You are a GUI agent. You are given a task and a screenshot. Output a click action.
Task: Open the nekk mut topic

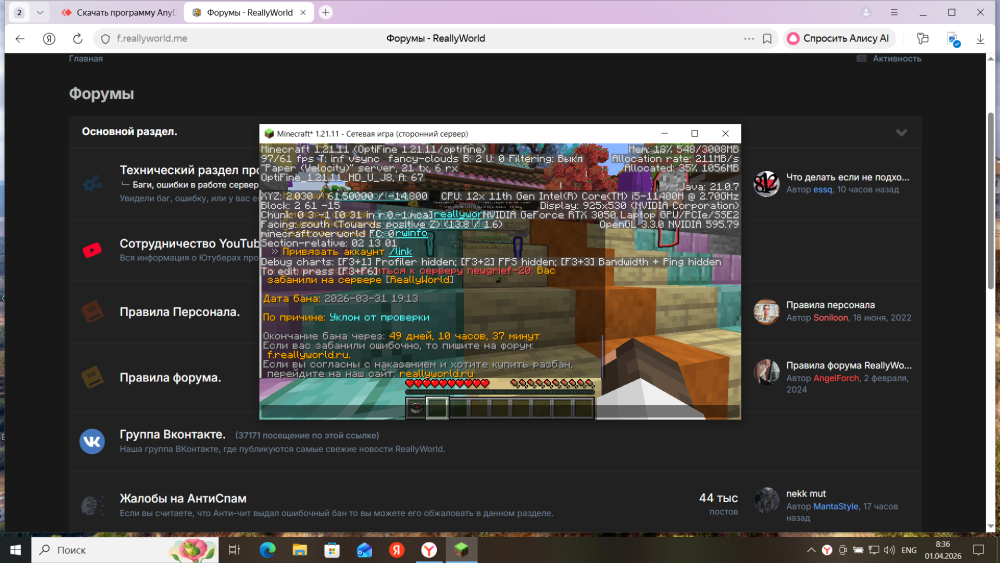click(x=805, y=494)
